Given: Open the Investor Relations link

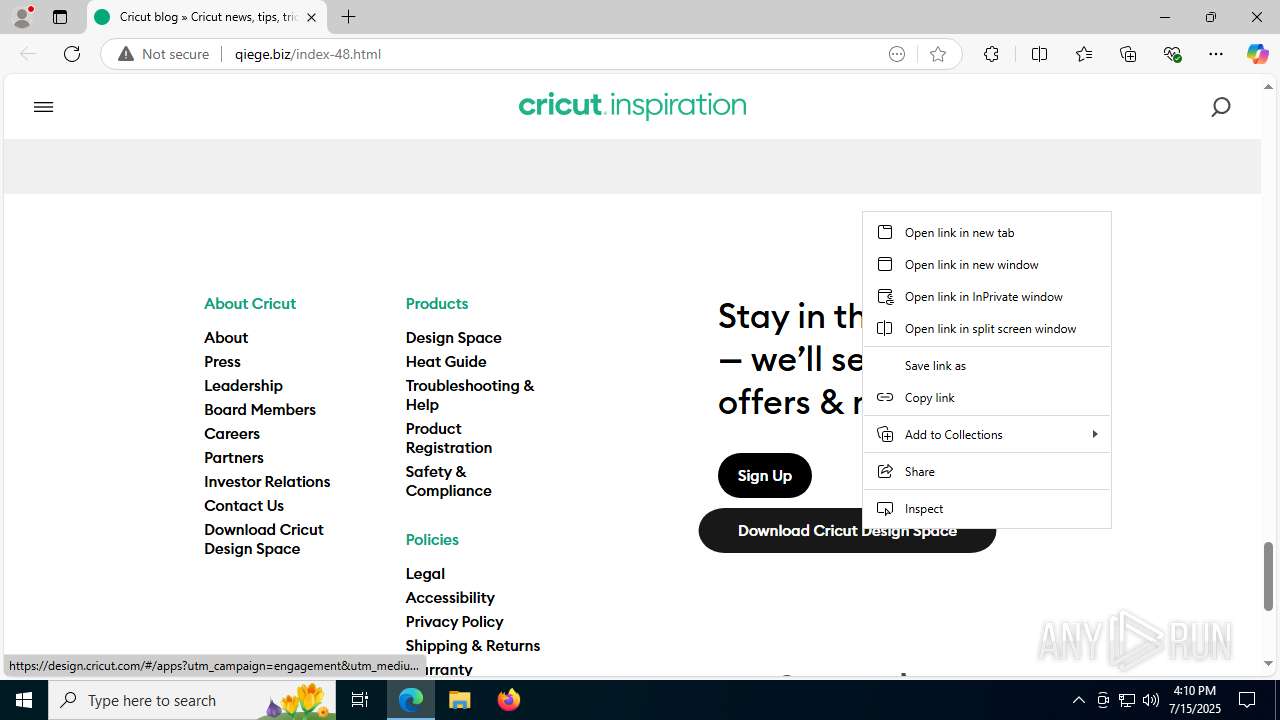Looking at the screenshot, I should (x=267, y=482).
